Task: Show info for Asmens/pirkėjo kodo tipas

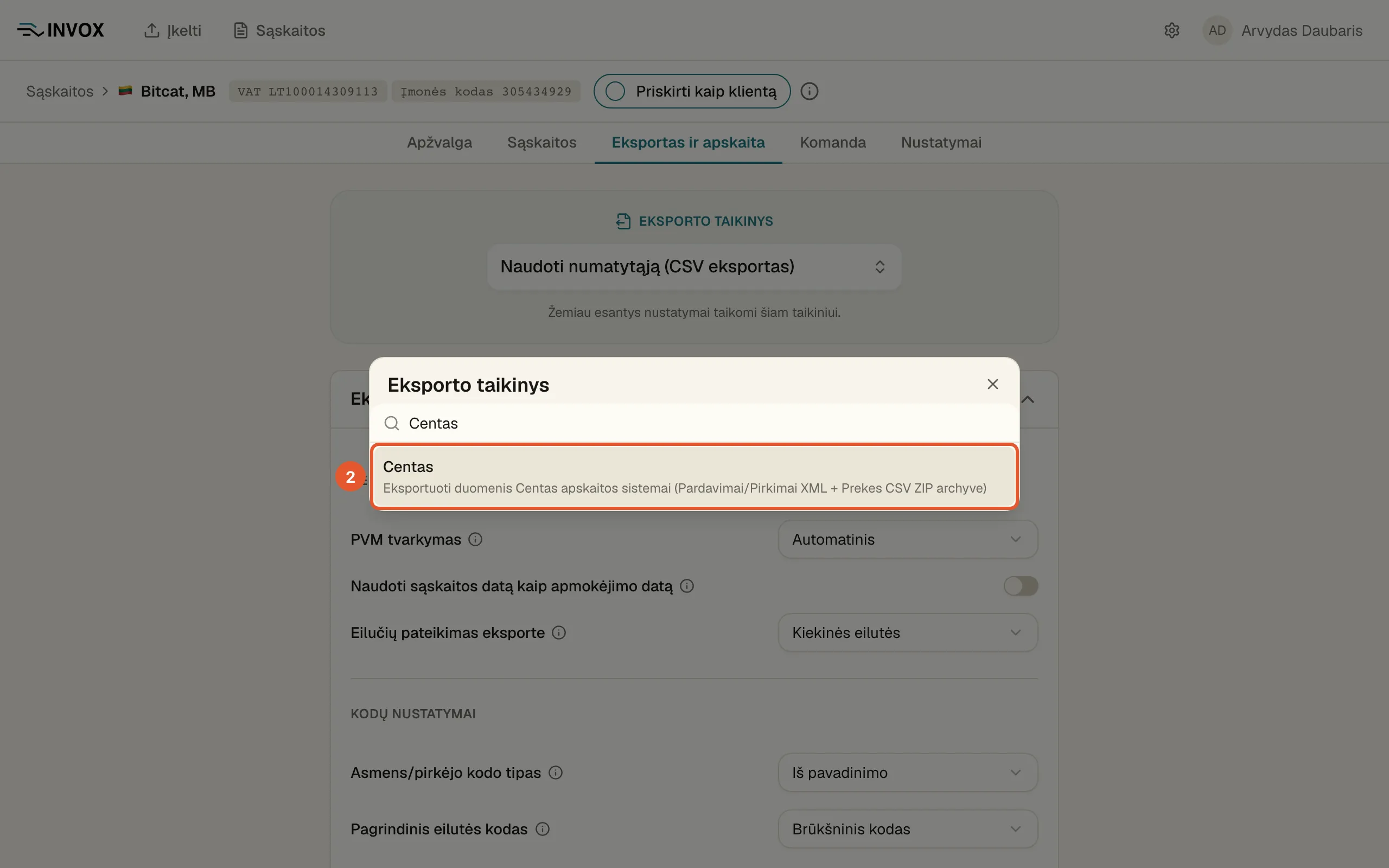Action: pyautogui.click(x=556, y=773)
